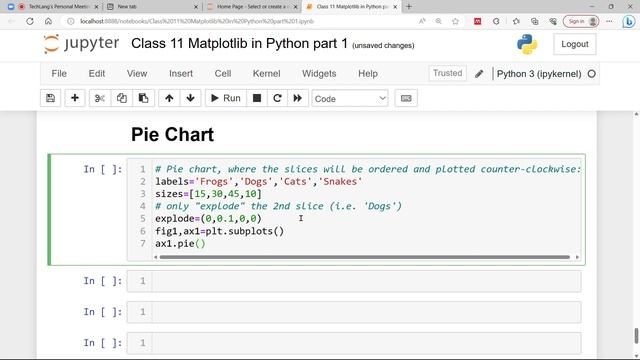
Task: Click the save and checkpoint icon
Action: pos(51,98)
